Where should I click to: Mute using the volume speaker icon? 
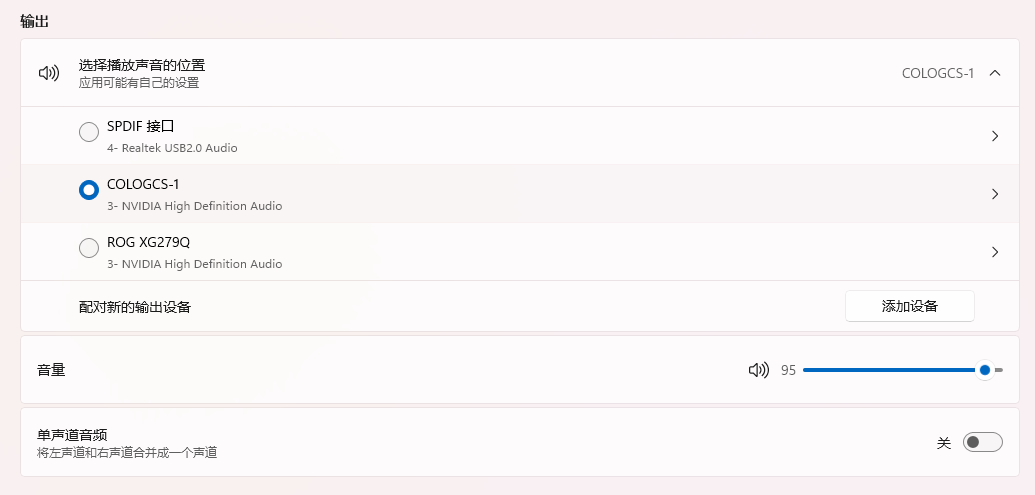(758, 370)
